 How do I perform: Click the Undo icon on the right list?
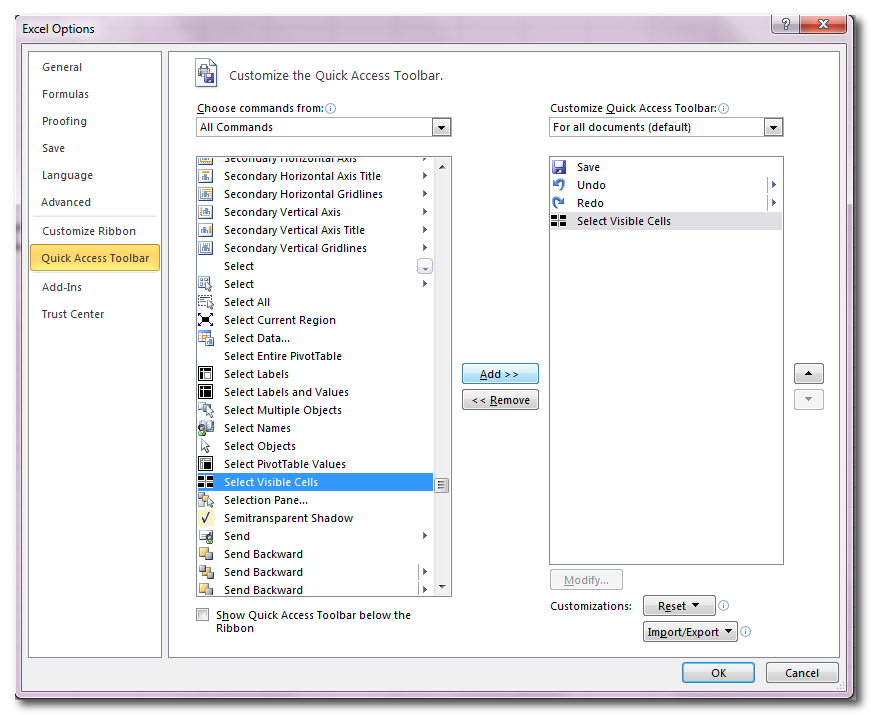coord(560,184)
